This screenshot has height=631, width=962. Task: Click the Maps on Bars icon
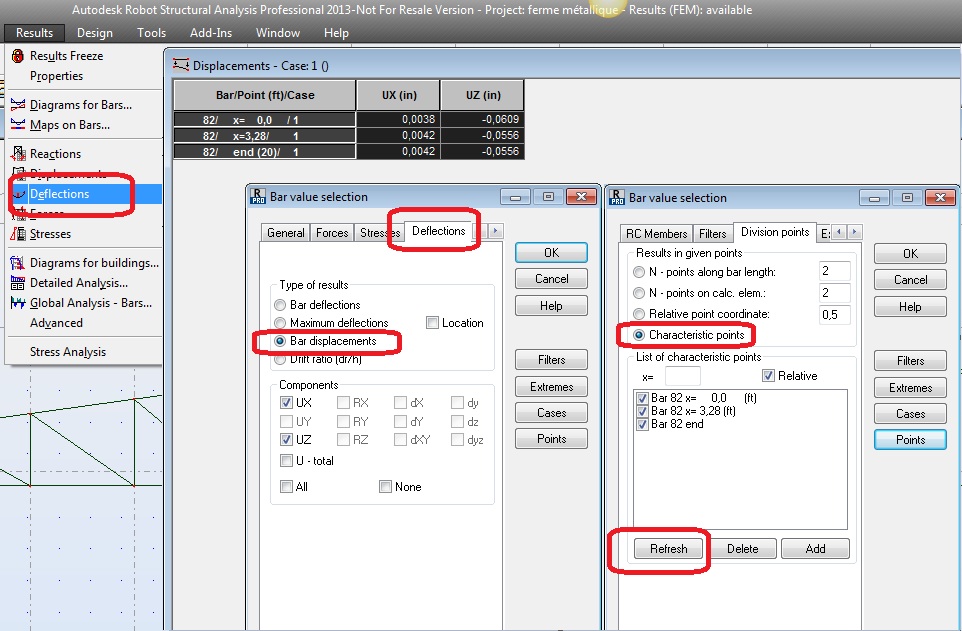[x=18, y=125]
